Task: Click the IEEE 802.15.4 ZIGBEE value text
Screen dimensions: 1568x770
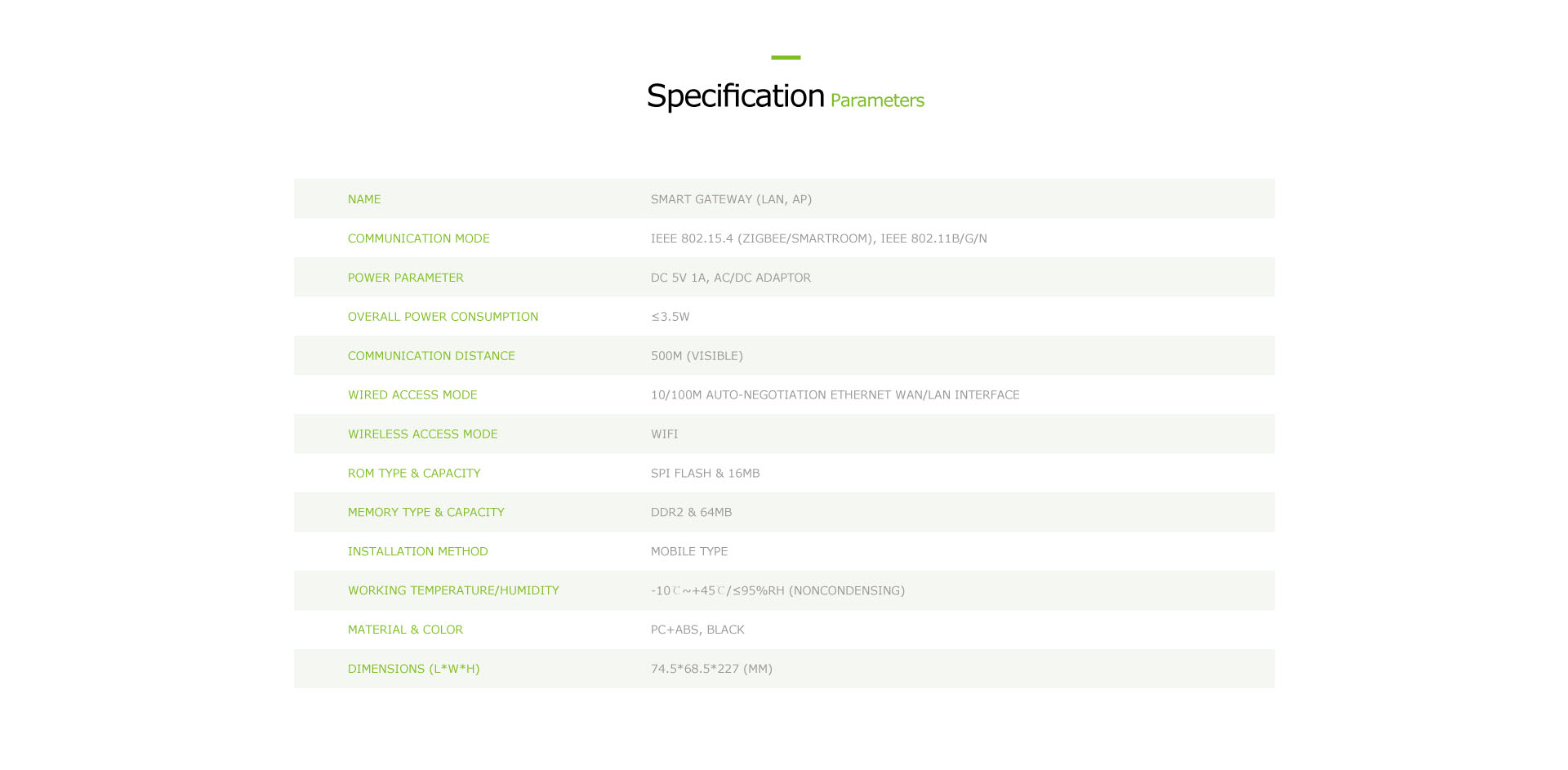Action: tap(819, 238)
